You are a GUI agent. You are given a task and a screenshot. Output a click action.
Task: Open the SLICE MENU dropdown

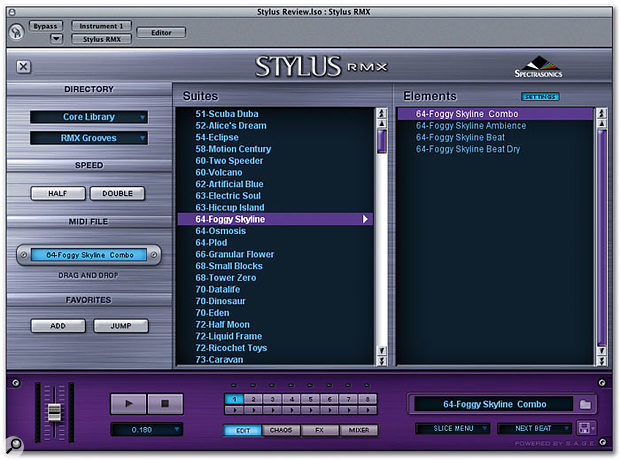[x=453, y=428]
